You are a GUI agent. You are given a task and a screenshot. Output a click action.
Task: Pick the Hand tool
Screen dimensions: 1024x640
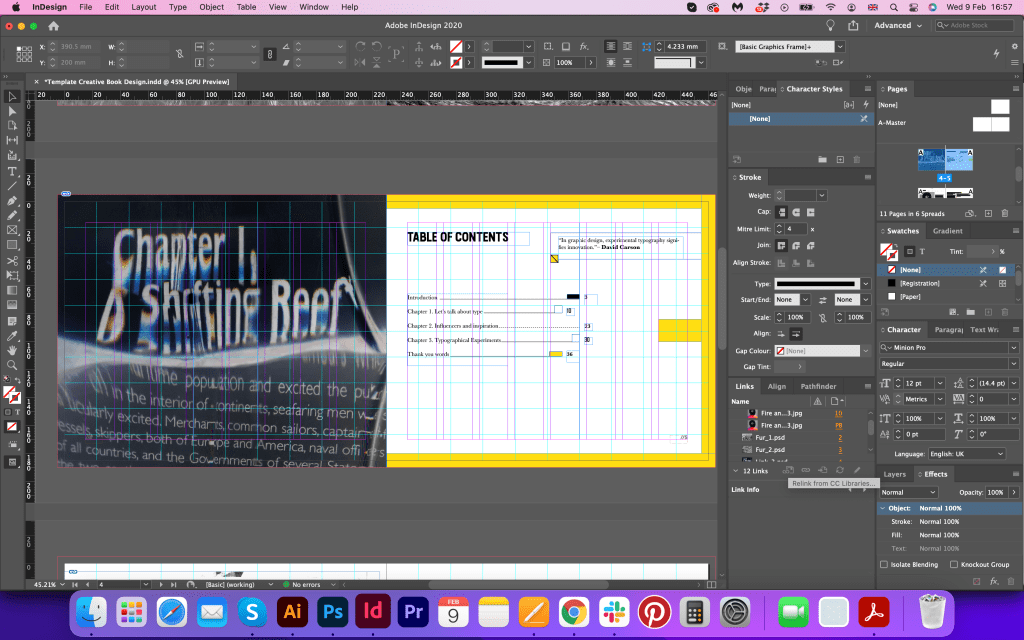click(12, 350)
